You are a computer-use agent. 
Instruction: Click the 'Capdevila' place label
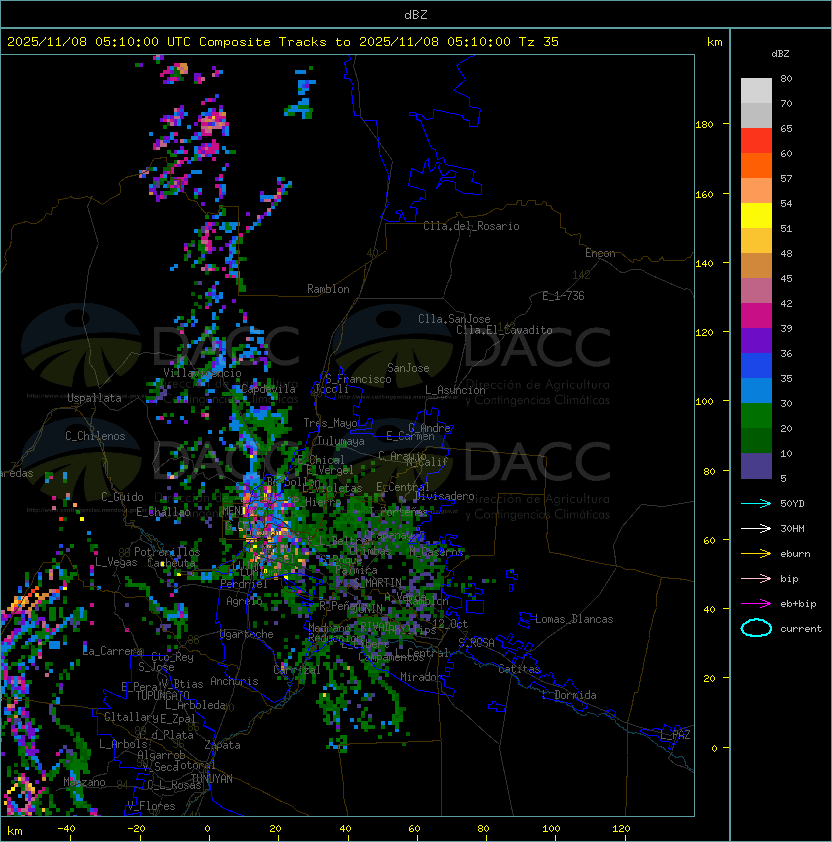pos(268,389)
